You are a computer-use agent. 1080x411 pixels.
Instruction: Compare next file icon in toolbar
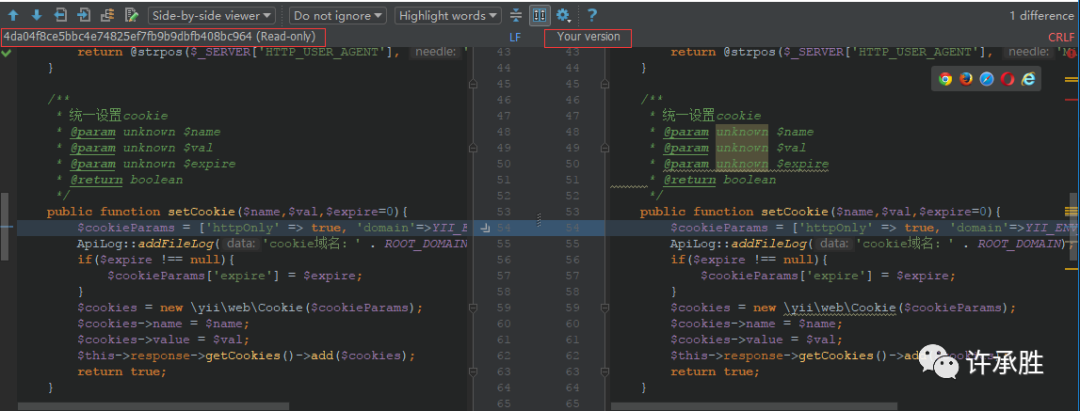click(x=83, y=15)
